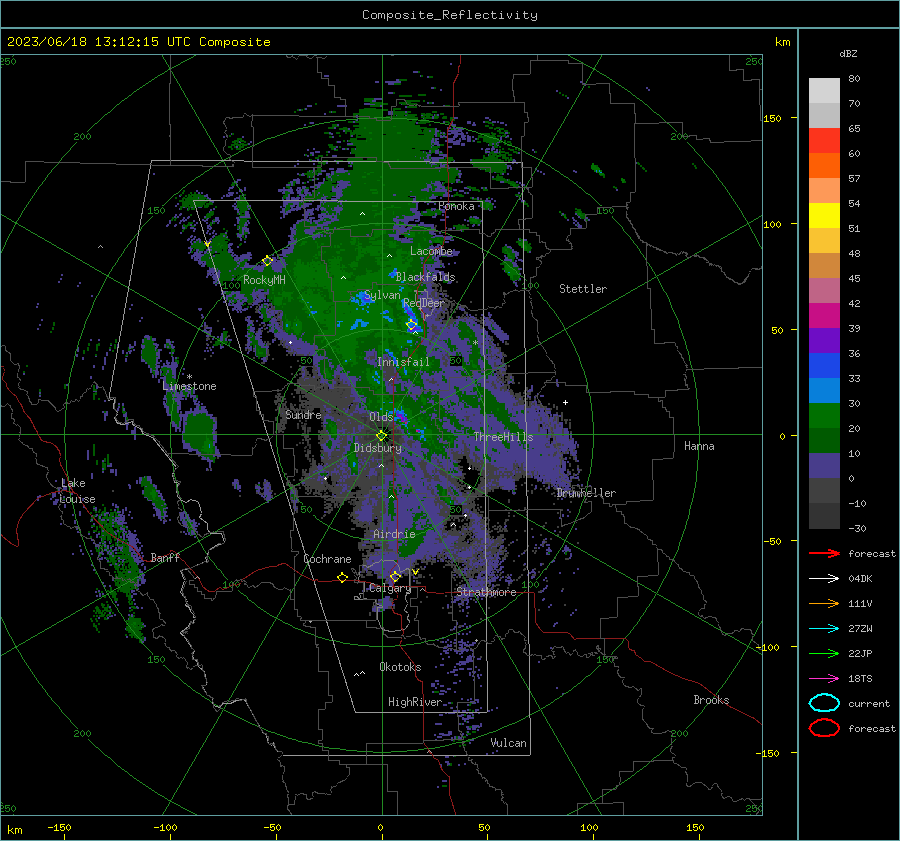This screenshot has width=900, height=841.
Task: Click the orange 111V arrow symbol
Action: (x=824, y=603)
